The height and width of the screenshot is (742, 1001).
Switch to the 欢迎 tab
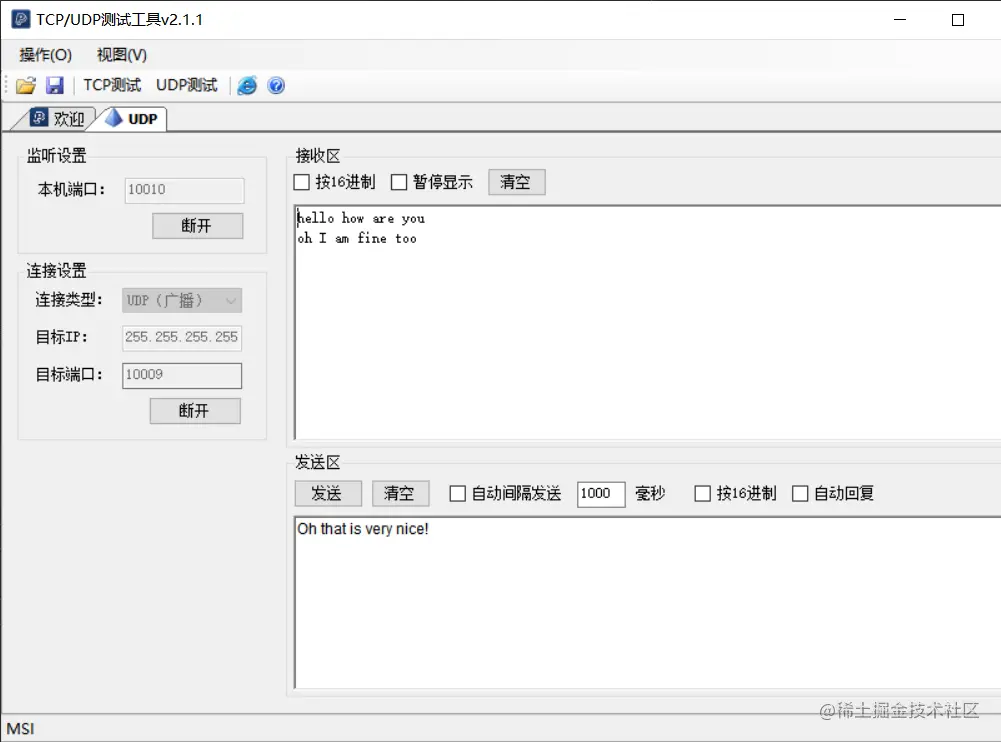[x=57, y=119]
